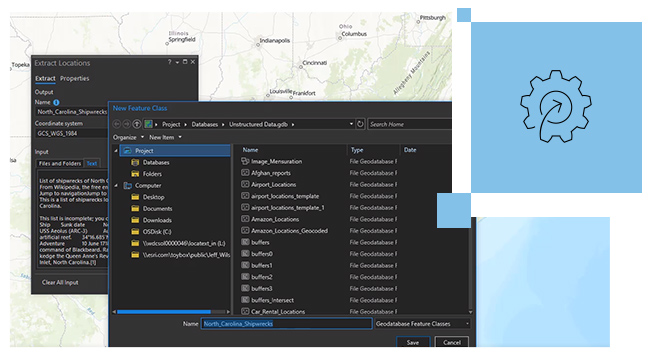Click Unstructured Data.gdb in path bar
This screenshot has width=664, height=361.
coord(258,125)
